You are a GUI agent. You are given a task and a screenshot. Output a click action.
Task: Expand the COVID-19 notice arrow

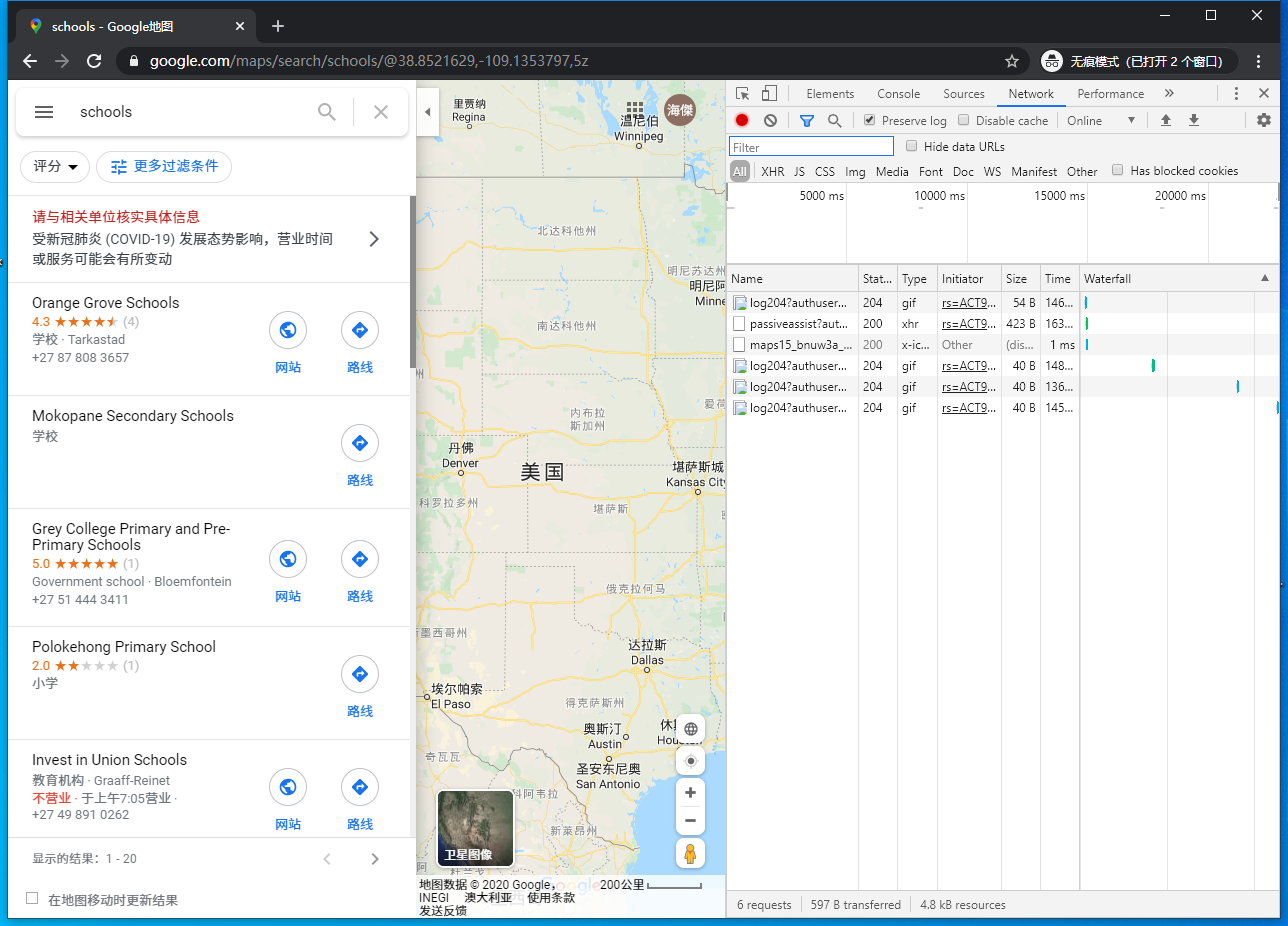[x=374, y=239]
